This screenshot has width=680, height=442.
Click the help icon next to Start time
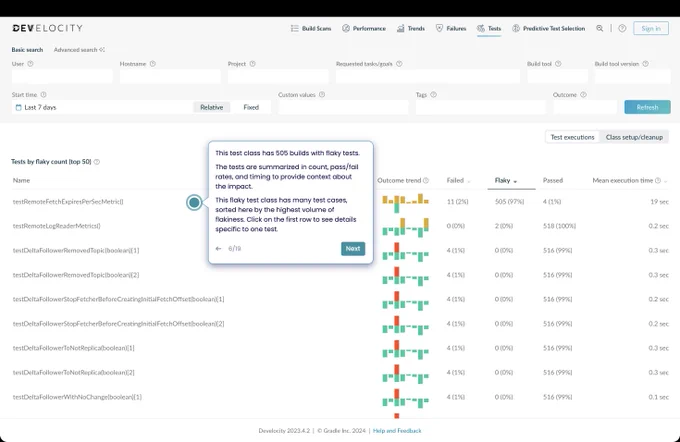click(43, 95)
